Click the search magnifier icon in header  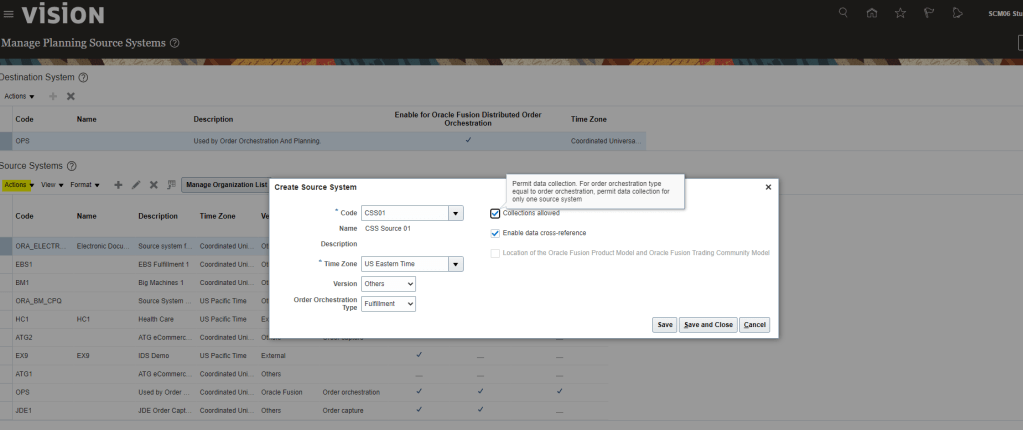point(843,13)
